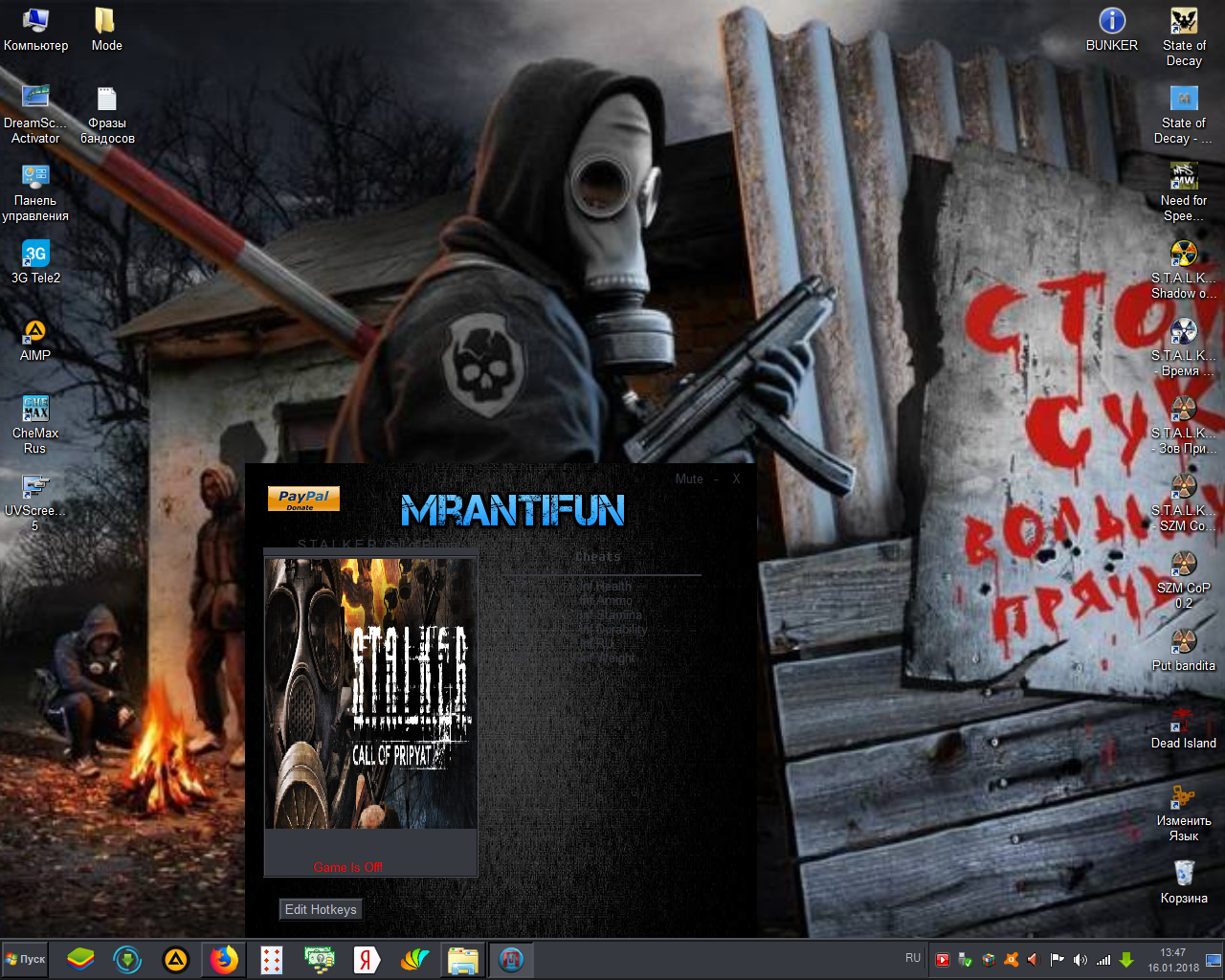This screenshot has width=1225, height=980.
Task: Select the CheMax Rus desktop icon
Action: [35, 424]
